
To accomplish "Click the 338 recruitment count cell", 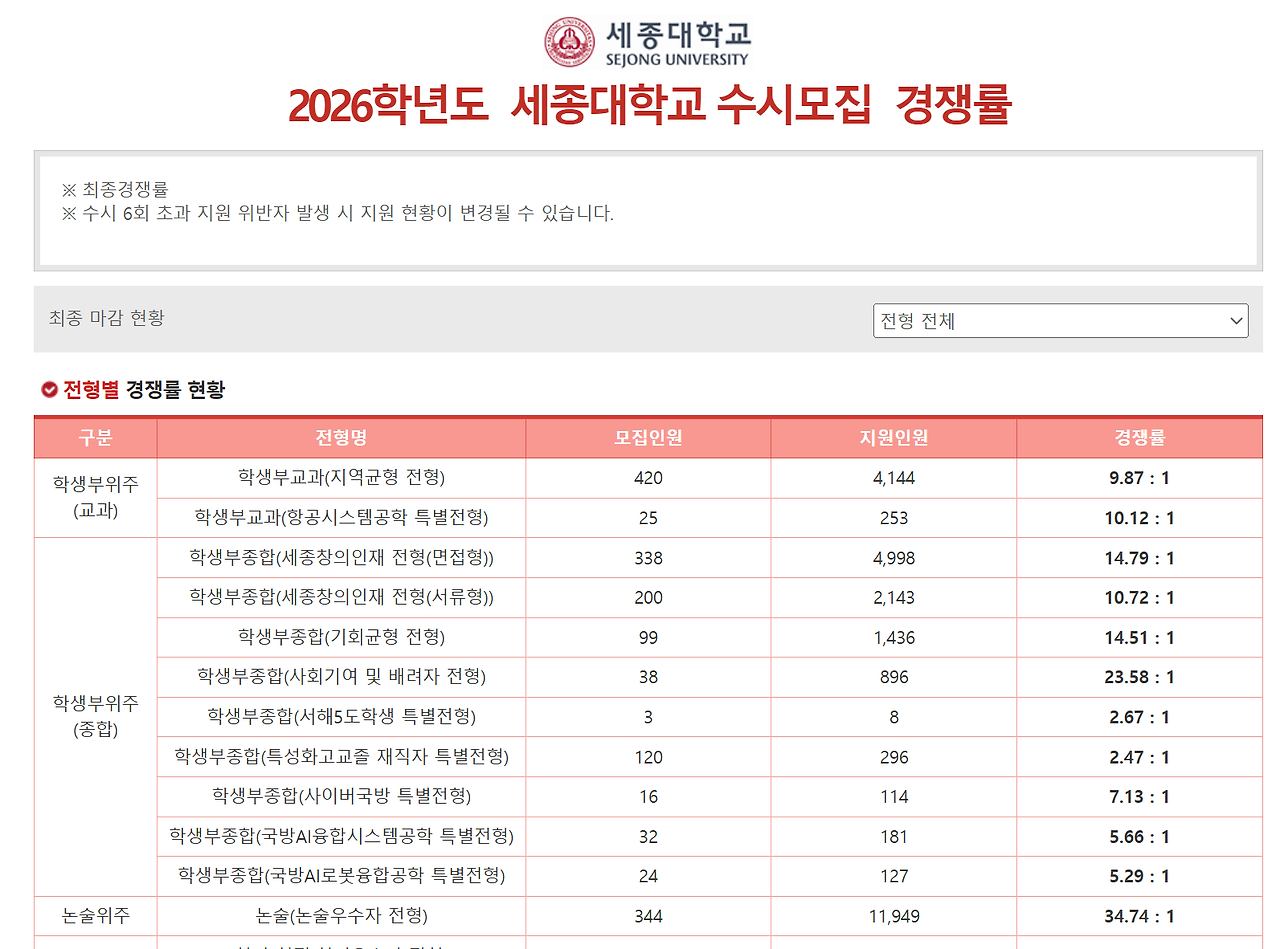I will tap(648, 558).
